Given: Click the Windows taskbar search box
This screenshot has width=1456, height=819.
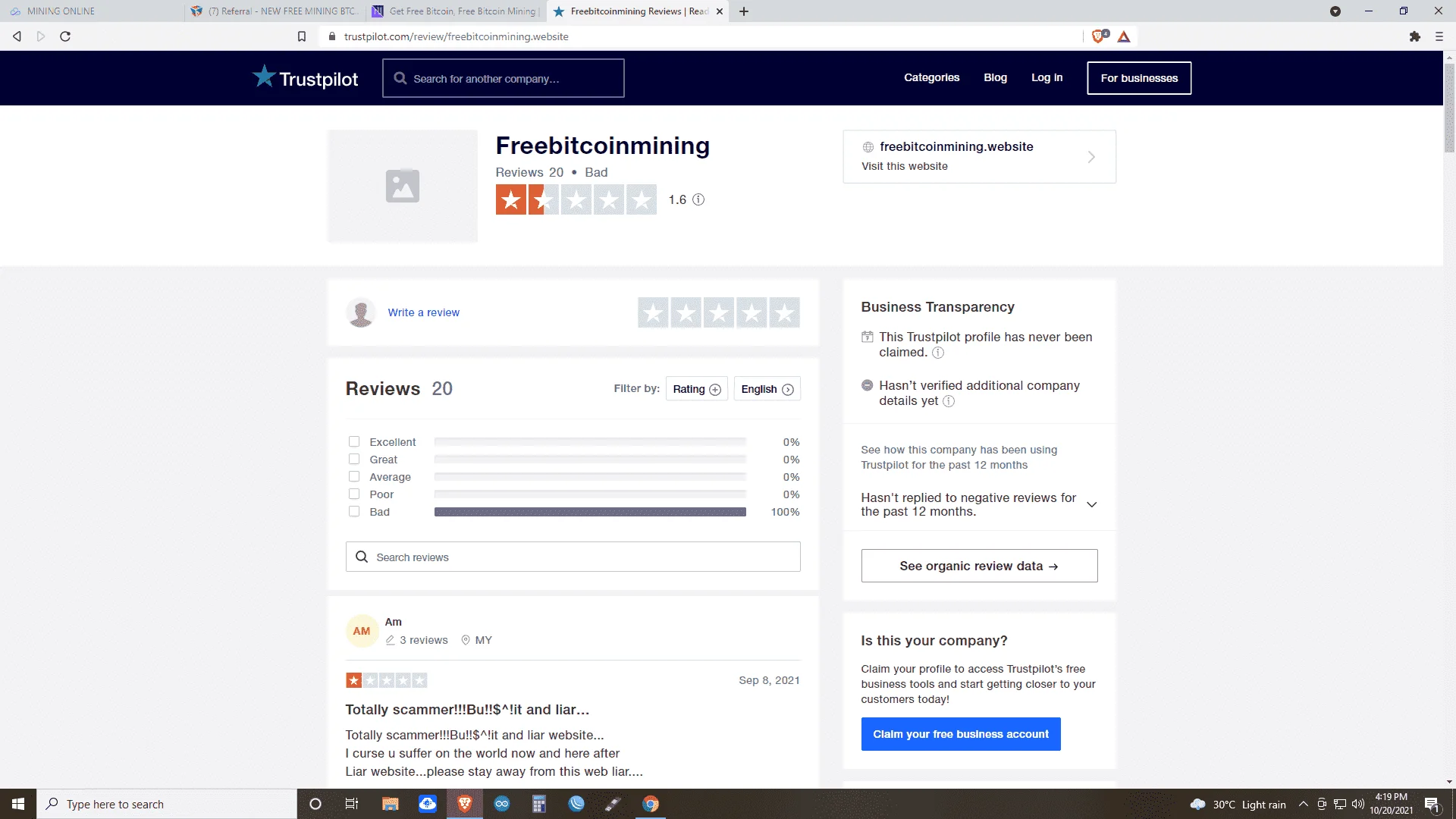Looking at the screenshot, I should (167, 804).
